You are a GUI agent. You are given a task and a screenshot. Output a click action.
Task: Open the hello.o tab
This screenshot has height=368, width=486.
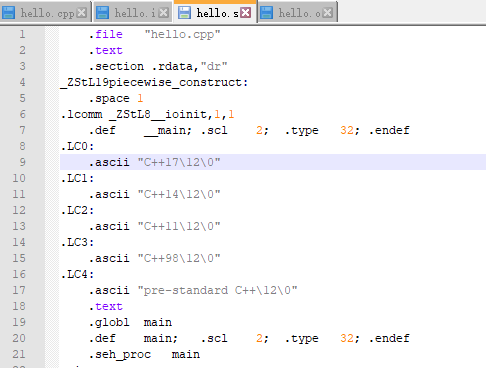pos(299,13)
